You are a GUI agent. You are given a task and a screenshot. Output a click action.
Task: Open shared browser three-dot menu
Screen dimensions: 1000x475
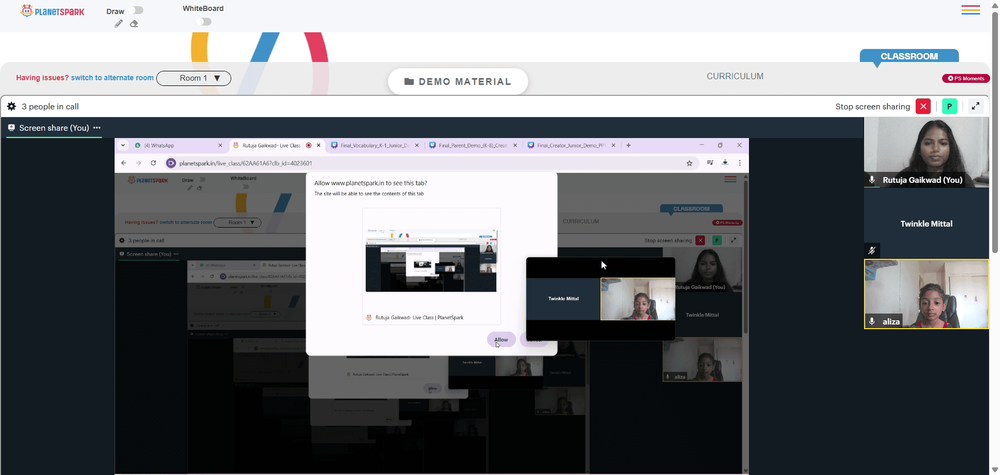pyautogui.click(x=740, y=163)
